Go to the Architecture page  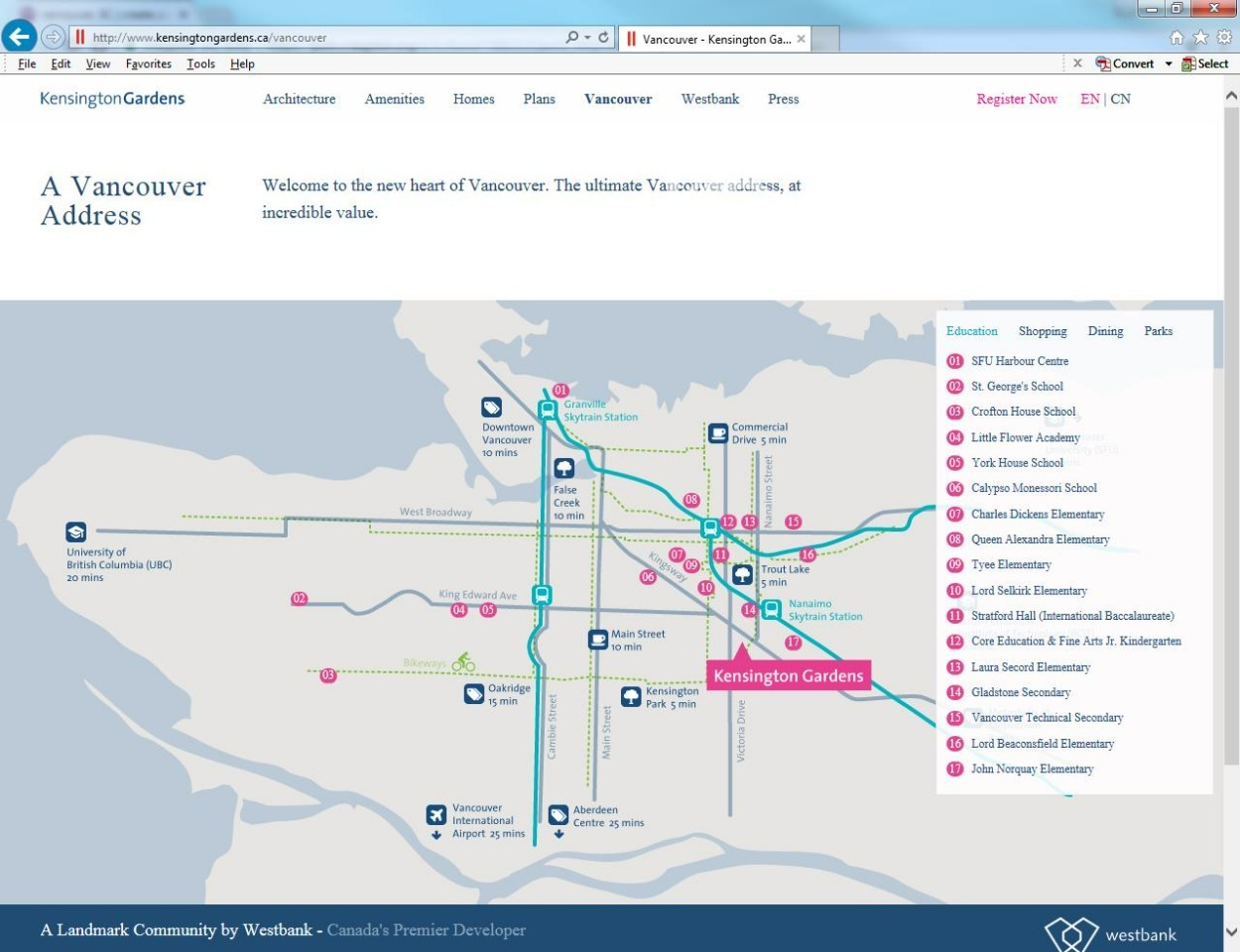(299, 99)
